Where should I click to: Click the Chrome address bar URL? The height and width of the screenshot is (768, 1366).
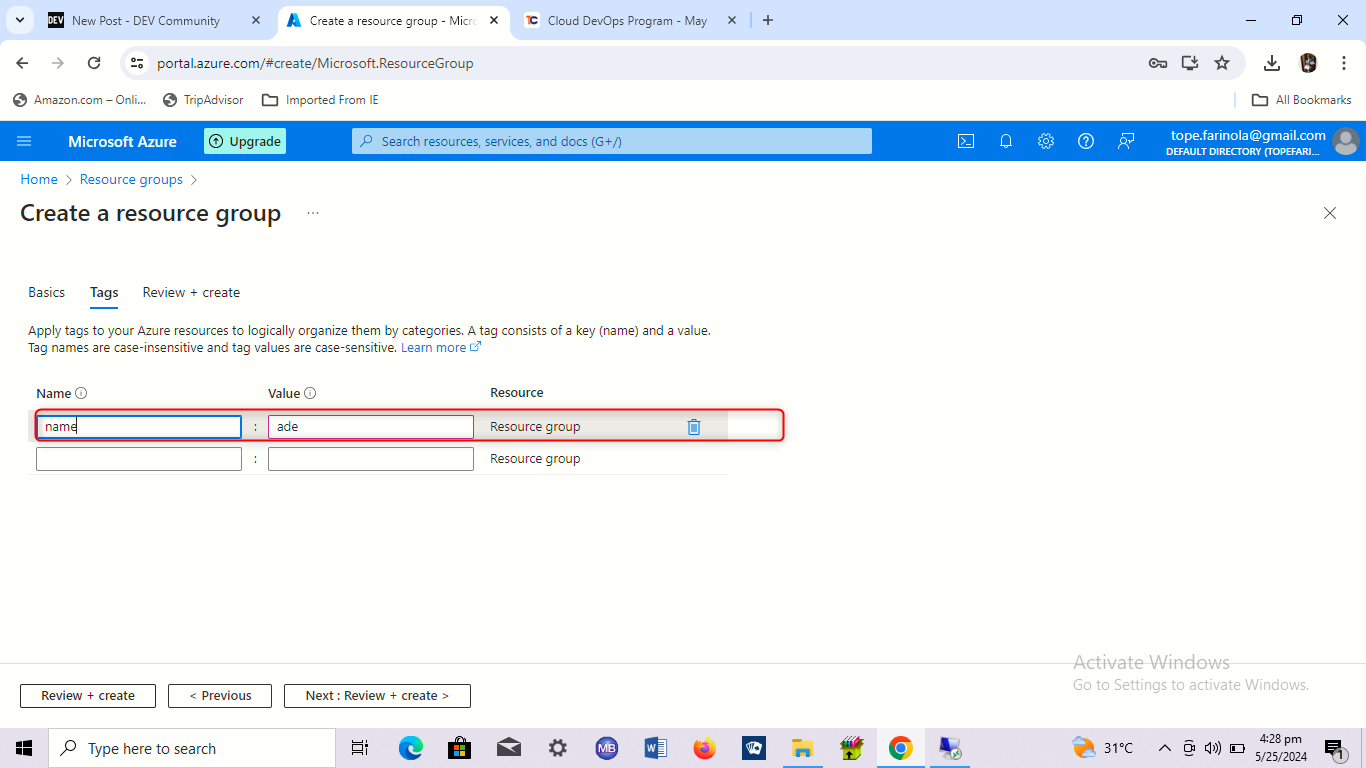pos(315,63)
